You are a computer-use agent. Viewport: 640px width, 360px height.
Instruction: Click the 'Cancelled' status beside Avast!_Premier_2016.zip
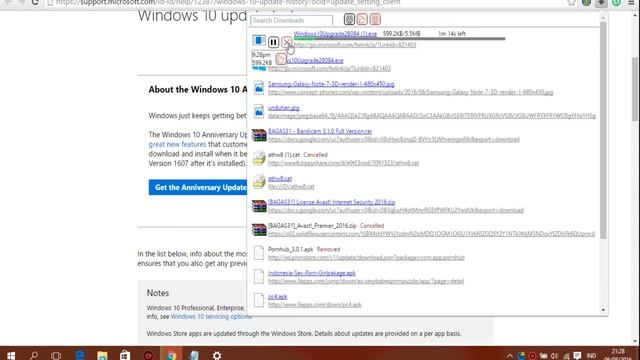372,225
